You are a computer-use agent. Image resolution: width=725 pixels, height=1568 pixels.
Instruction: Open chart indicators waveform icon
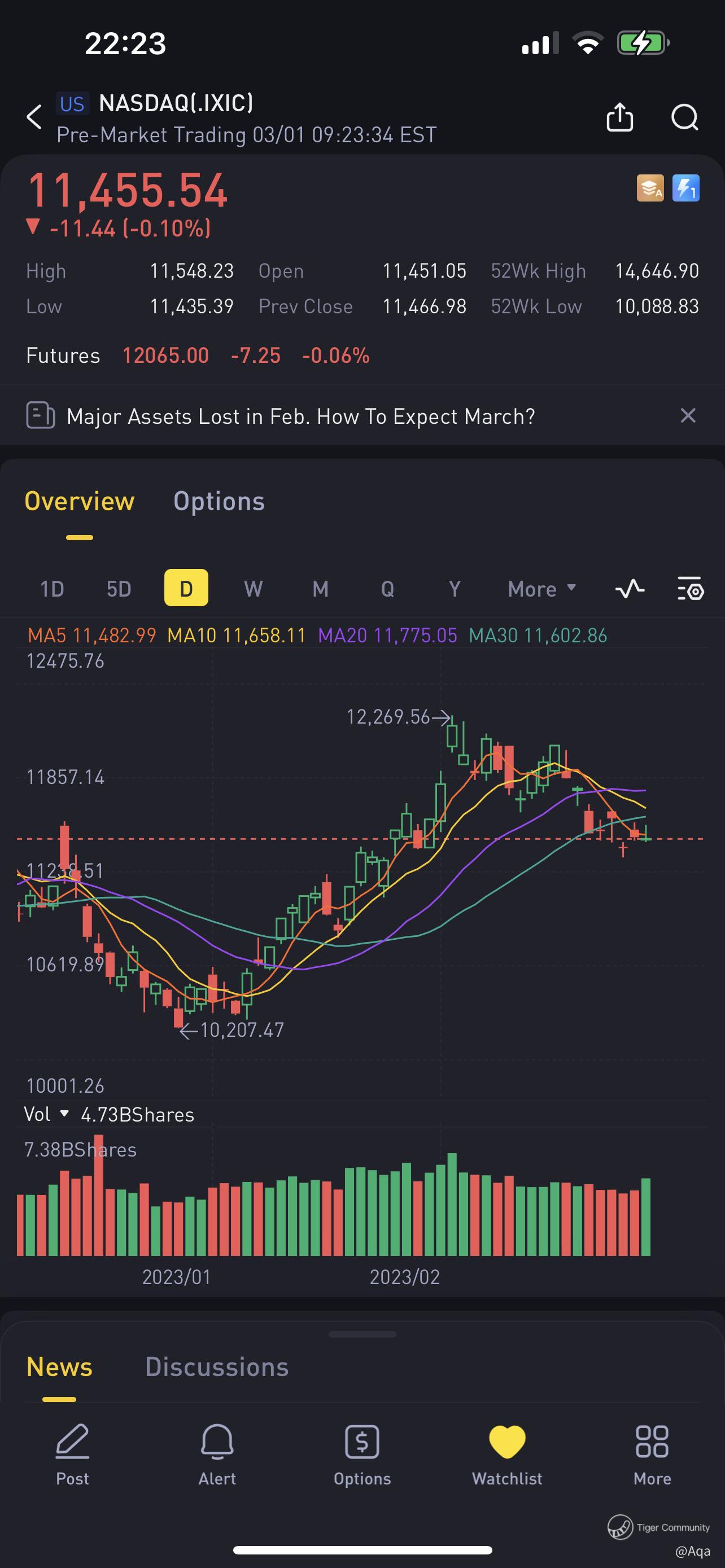(x=630, y=589)
